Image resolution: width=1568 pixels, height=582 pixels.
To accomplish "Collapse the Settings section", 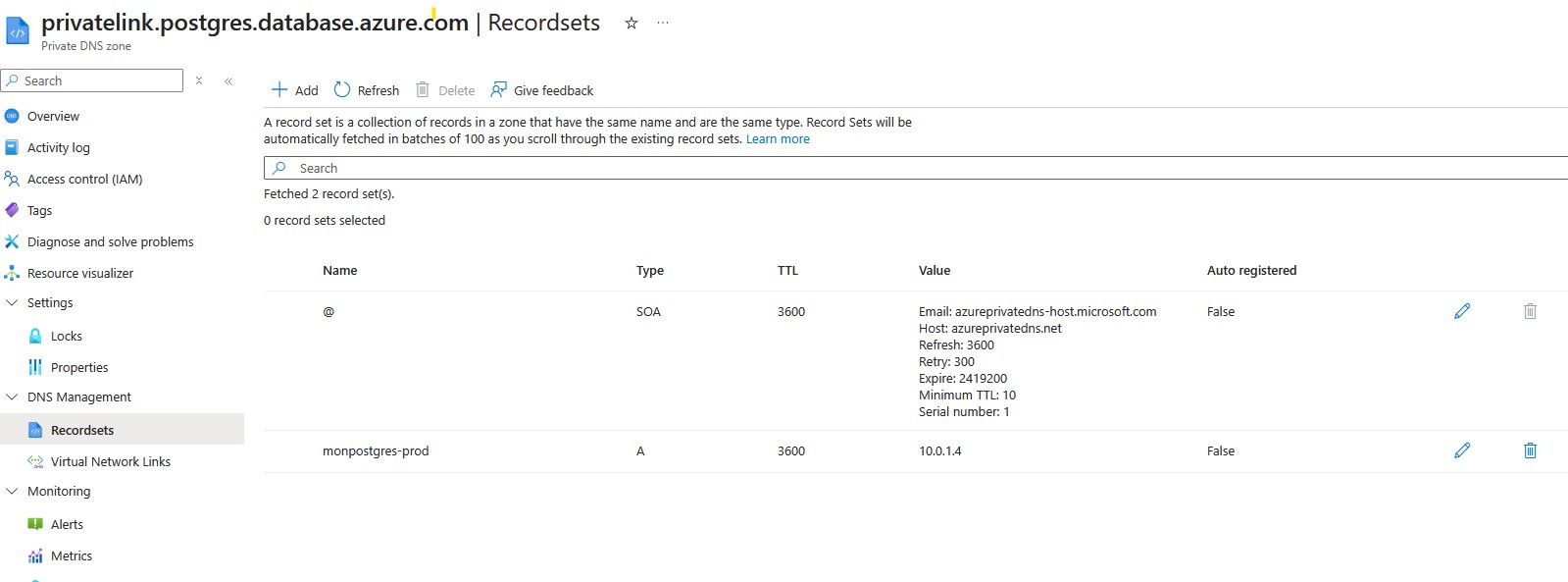I will [12, 302].
